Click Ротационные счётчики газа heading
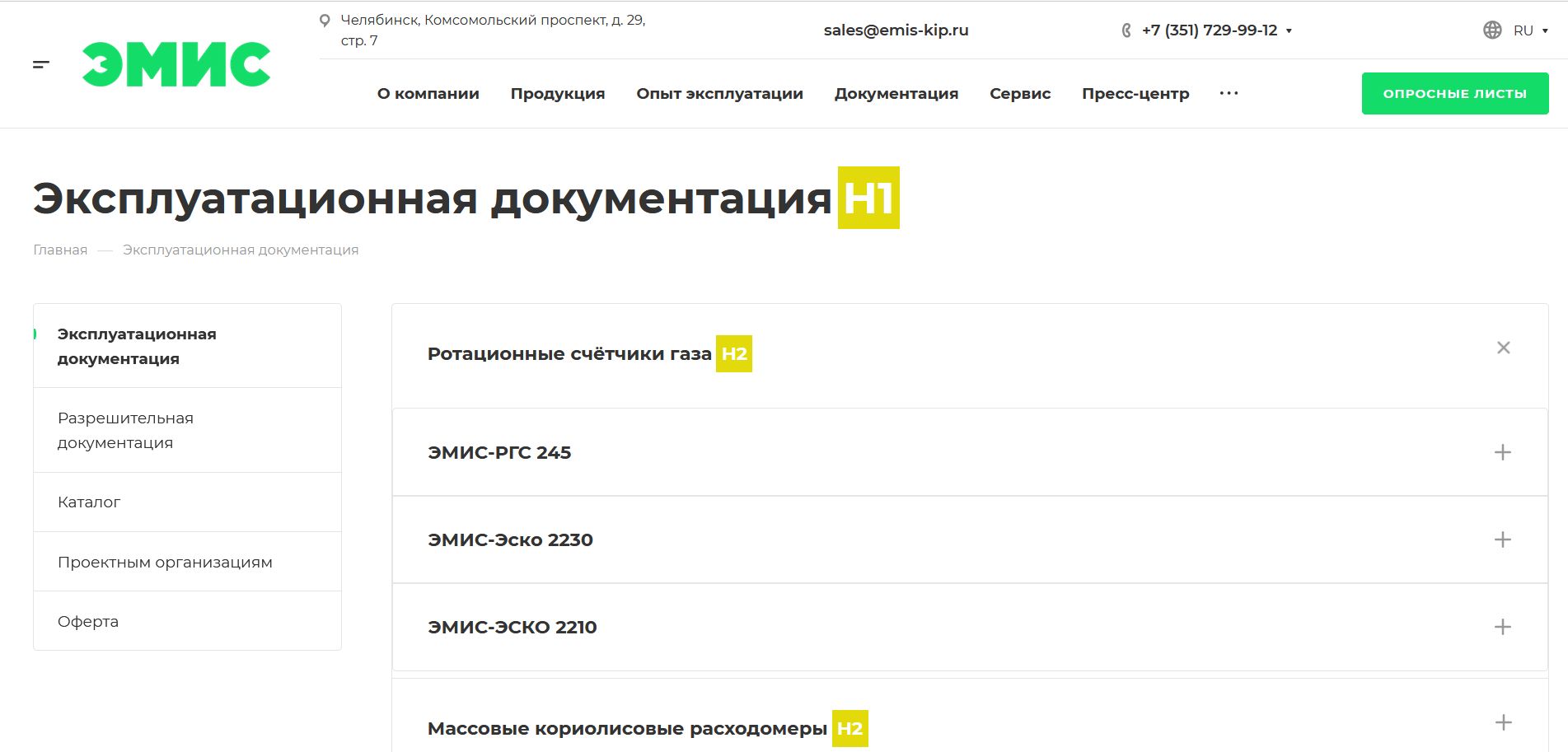 pos(569,353)
